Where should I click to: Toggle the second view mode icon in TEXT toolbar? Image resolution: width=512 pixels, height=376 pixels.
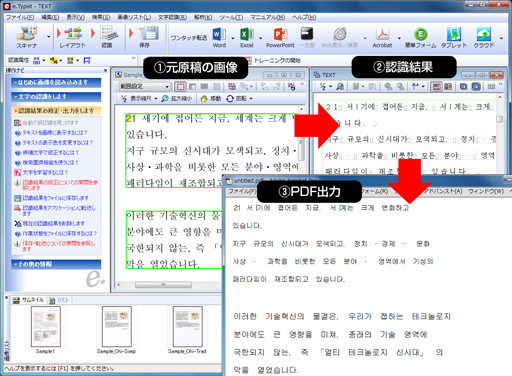[x=448, y=87]
